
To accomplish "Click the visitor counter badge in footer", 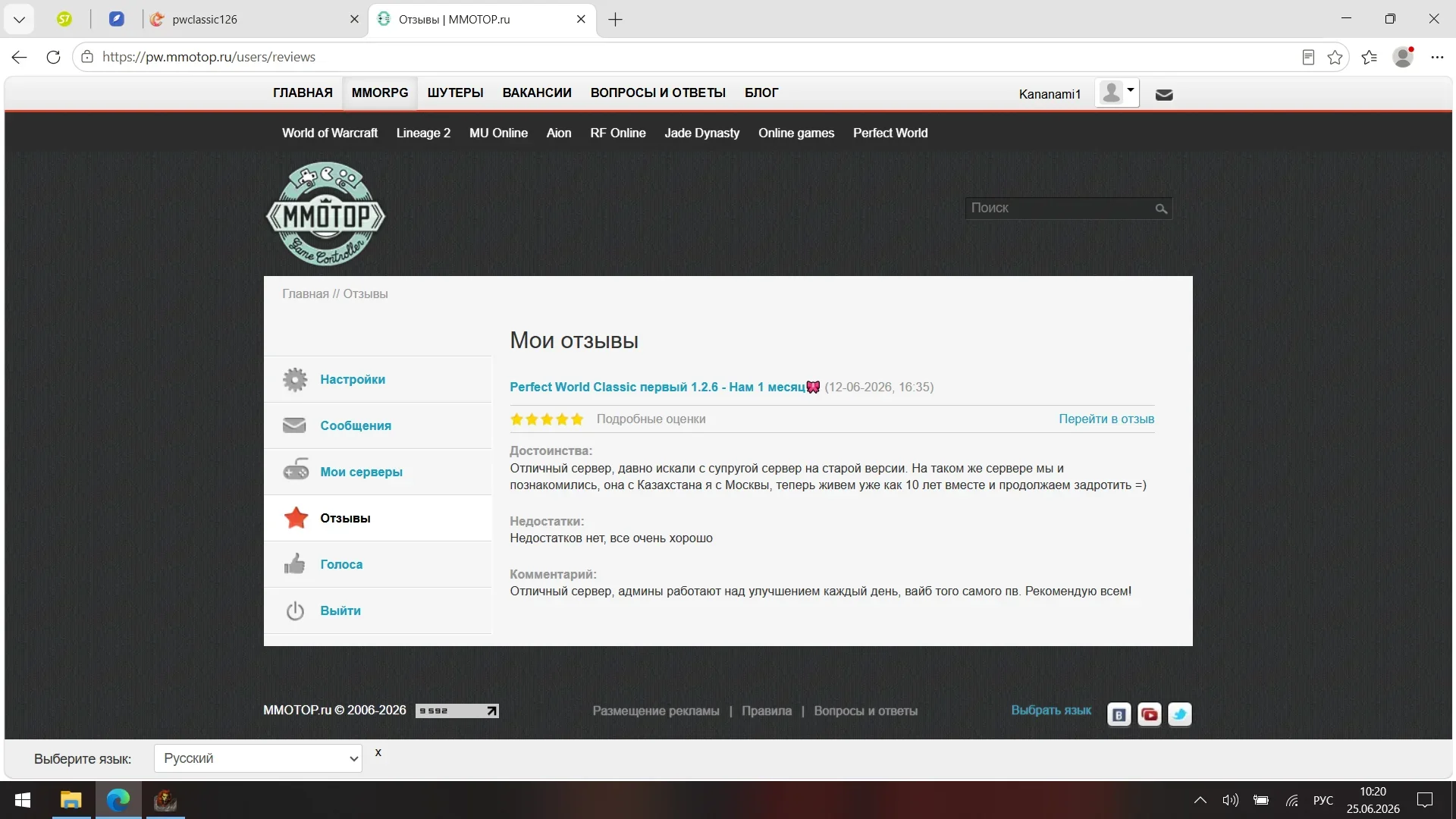I will tap(457, 711).
